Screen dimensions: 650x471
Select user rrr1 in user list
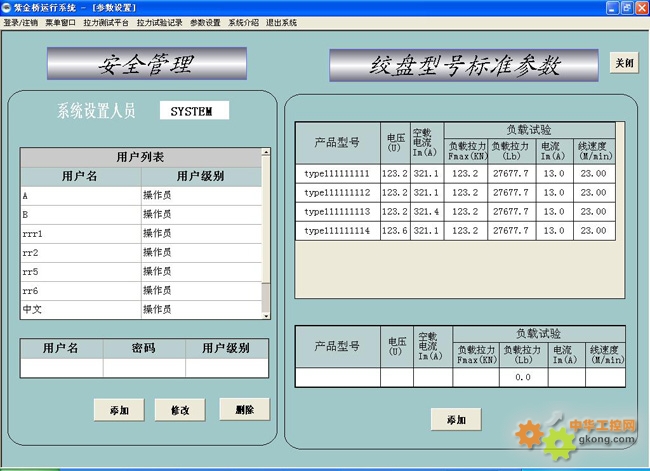81,234
